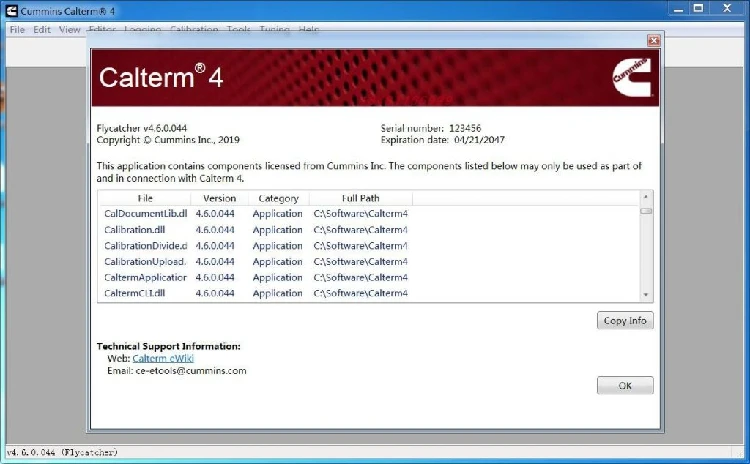Click the list scrollbar down arrow
The height and width of the screenshot is (464, 750).
(x=646, y=295)
